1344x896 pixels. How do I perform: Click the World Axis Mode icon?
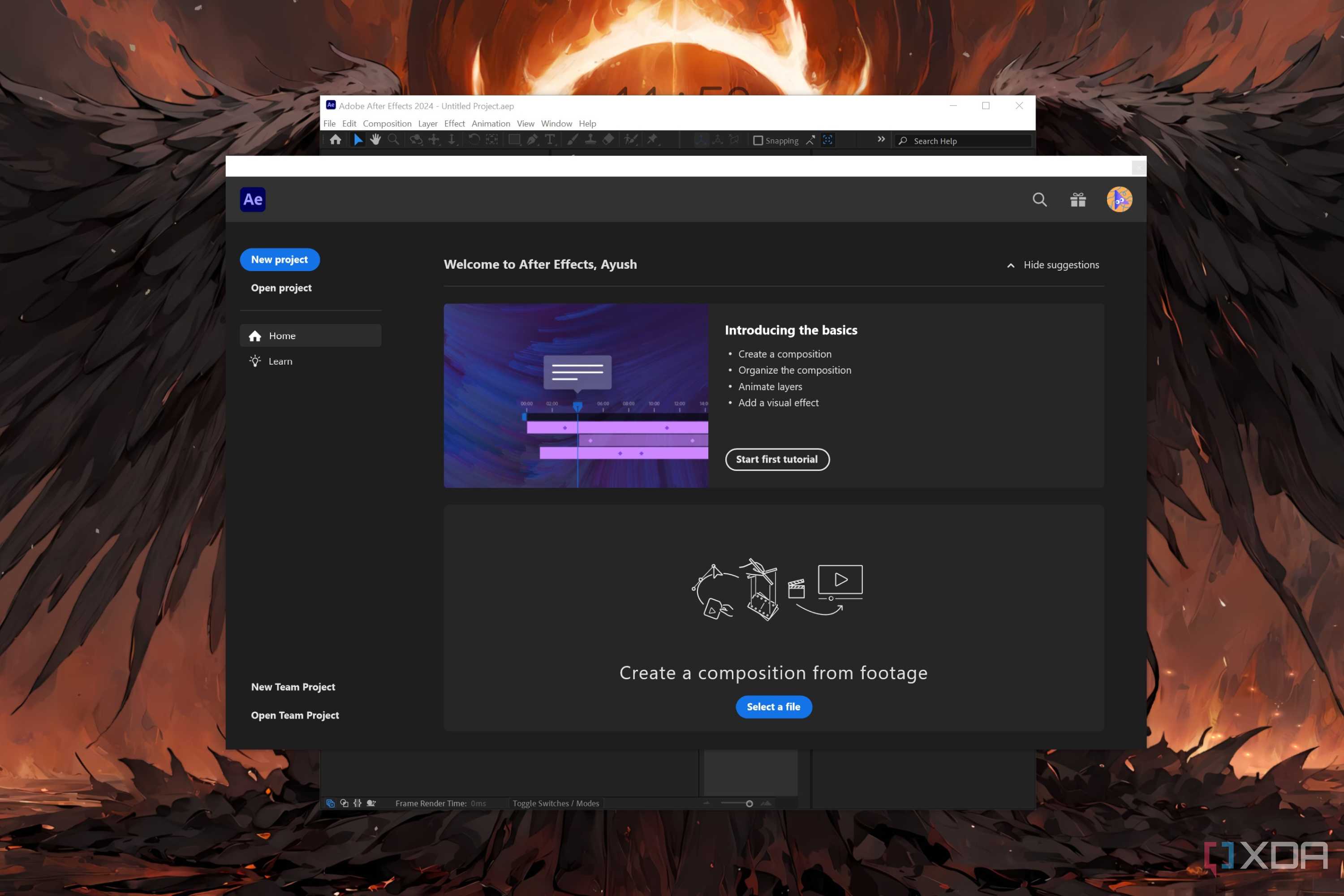(718, 140)
